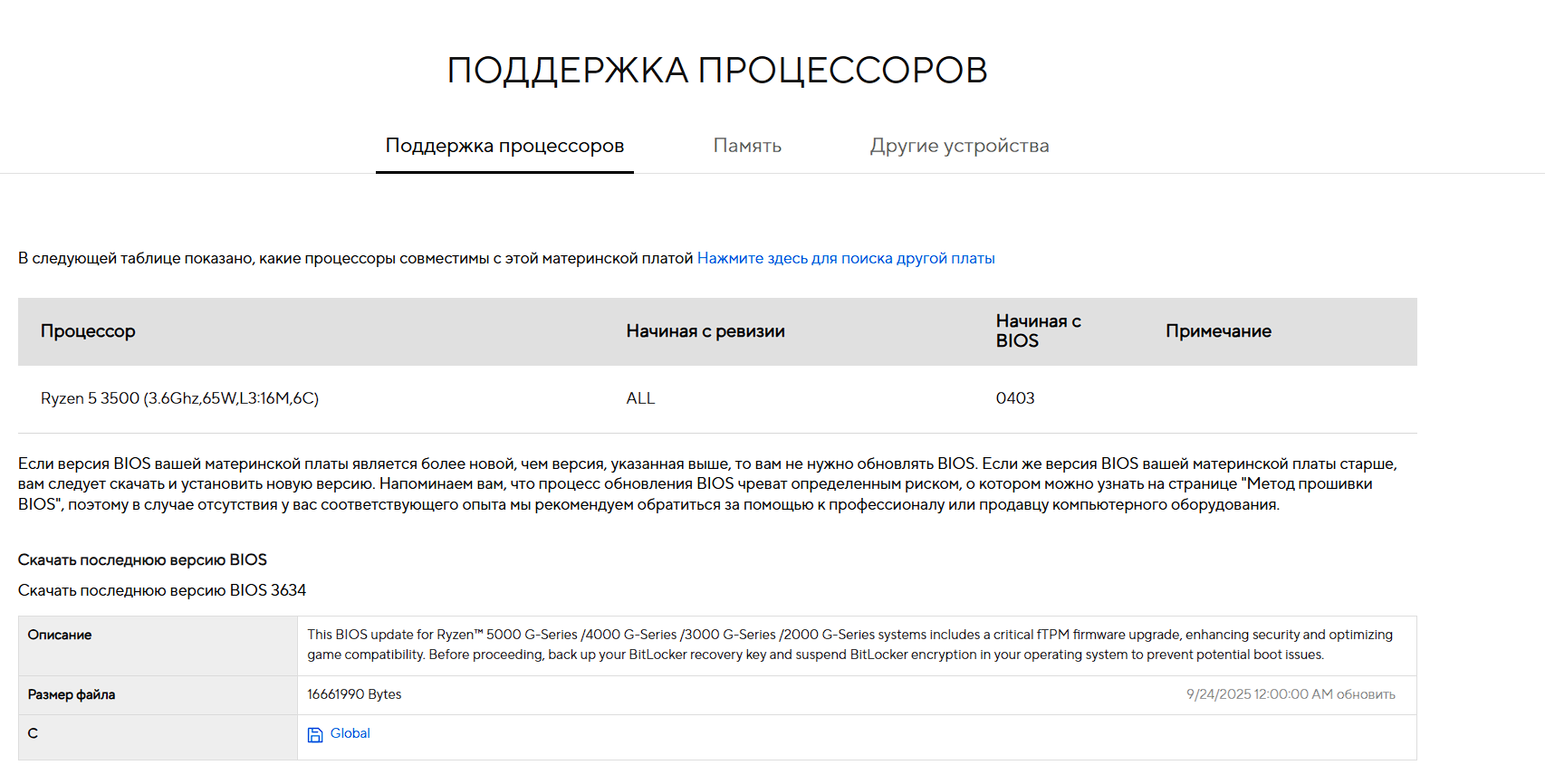Switch to the Память tab

click(x=747, y=146)
